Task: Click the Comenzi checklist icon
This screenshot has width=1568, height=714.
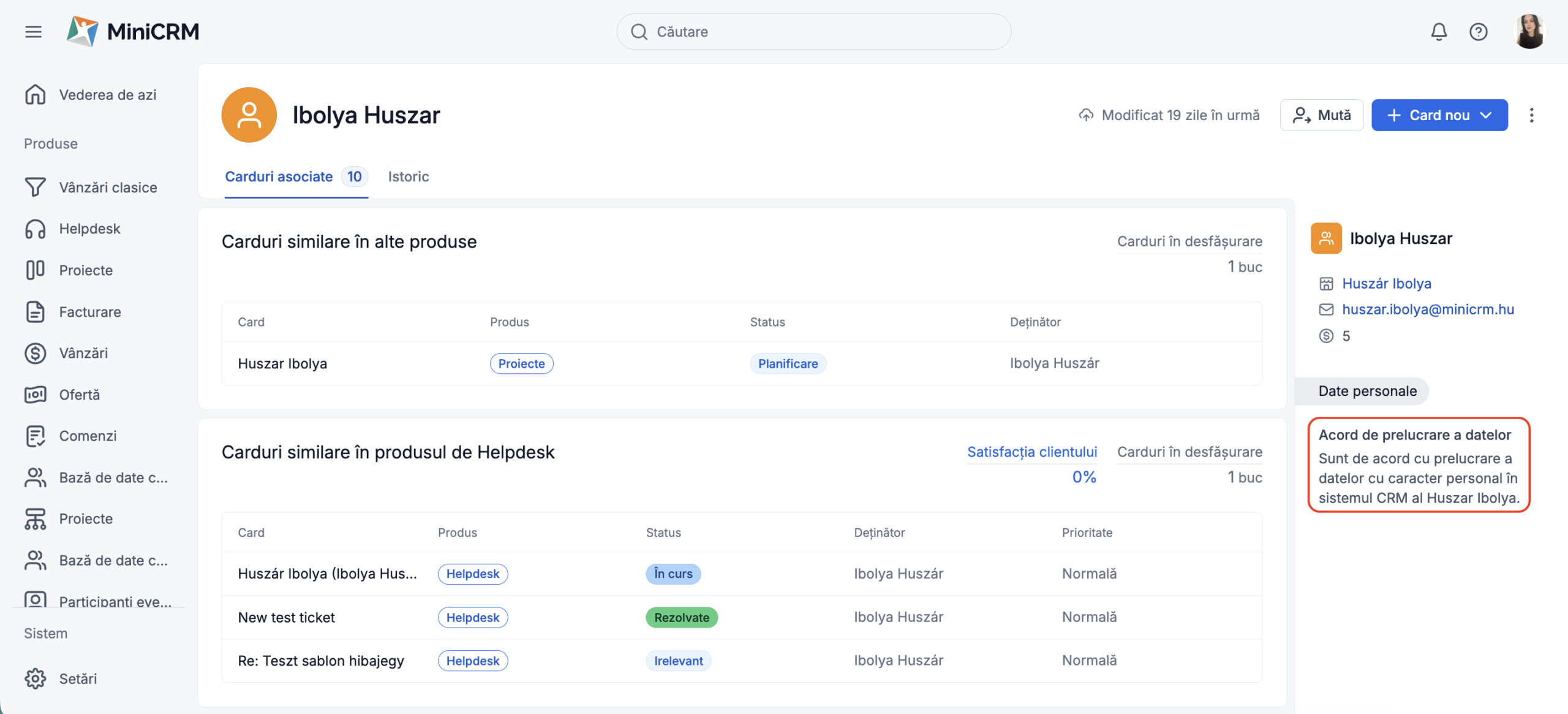Action: [35, 436]
